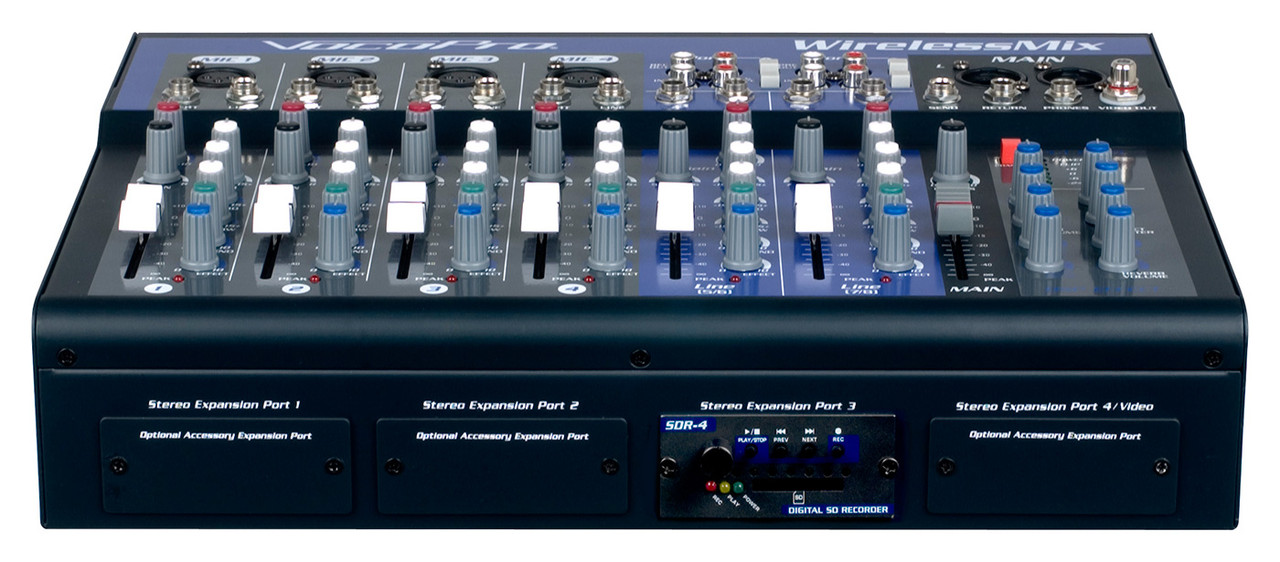This screenshot has width=1280, height=562.
Task: Hit the PREV track button on SDR-4
Action: [779, 452]
